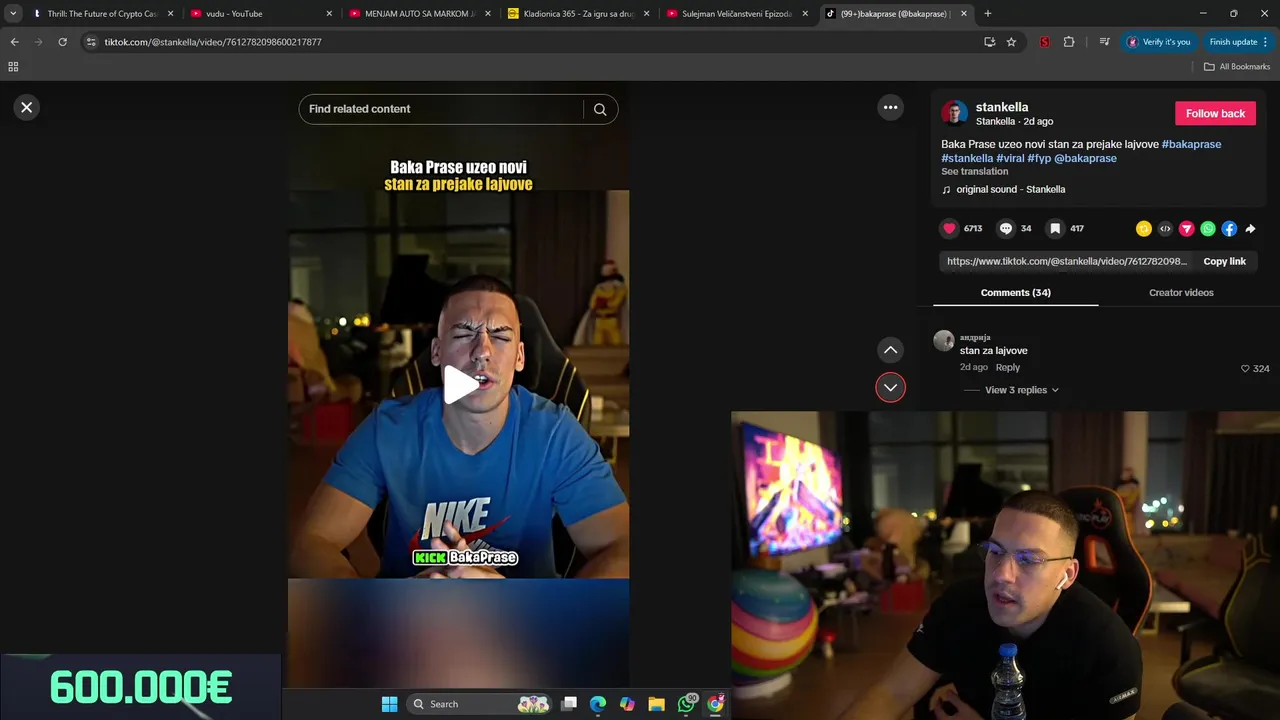The height and width of the screenshot is (720, 1280).
Task: Click the Follow back button
Action: 1215,113
